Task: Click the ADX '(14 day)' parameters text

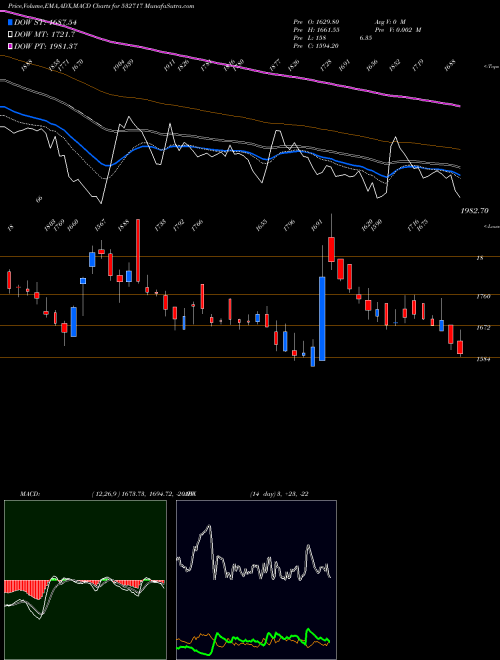Action: (x=264, y=494)
